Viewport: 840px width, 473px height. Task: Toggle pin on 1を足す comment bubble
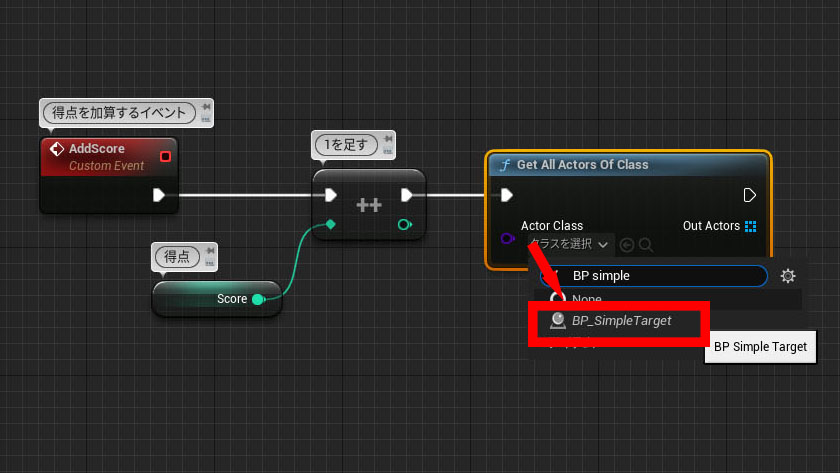click(x=388, y=139)
